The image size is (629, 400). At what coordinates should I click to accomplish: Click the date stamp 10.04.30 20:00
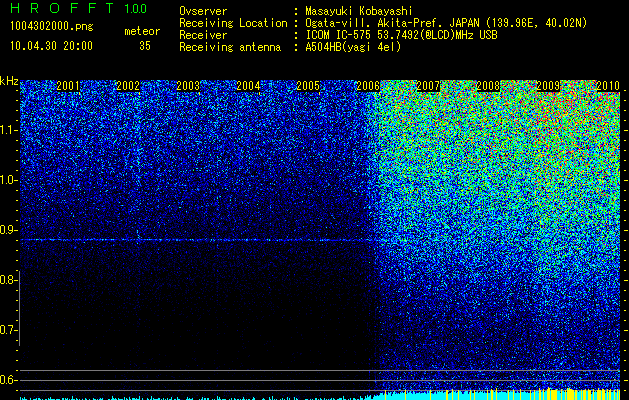coord(51,46)
